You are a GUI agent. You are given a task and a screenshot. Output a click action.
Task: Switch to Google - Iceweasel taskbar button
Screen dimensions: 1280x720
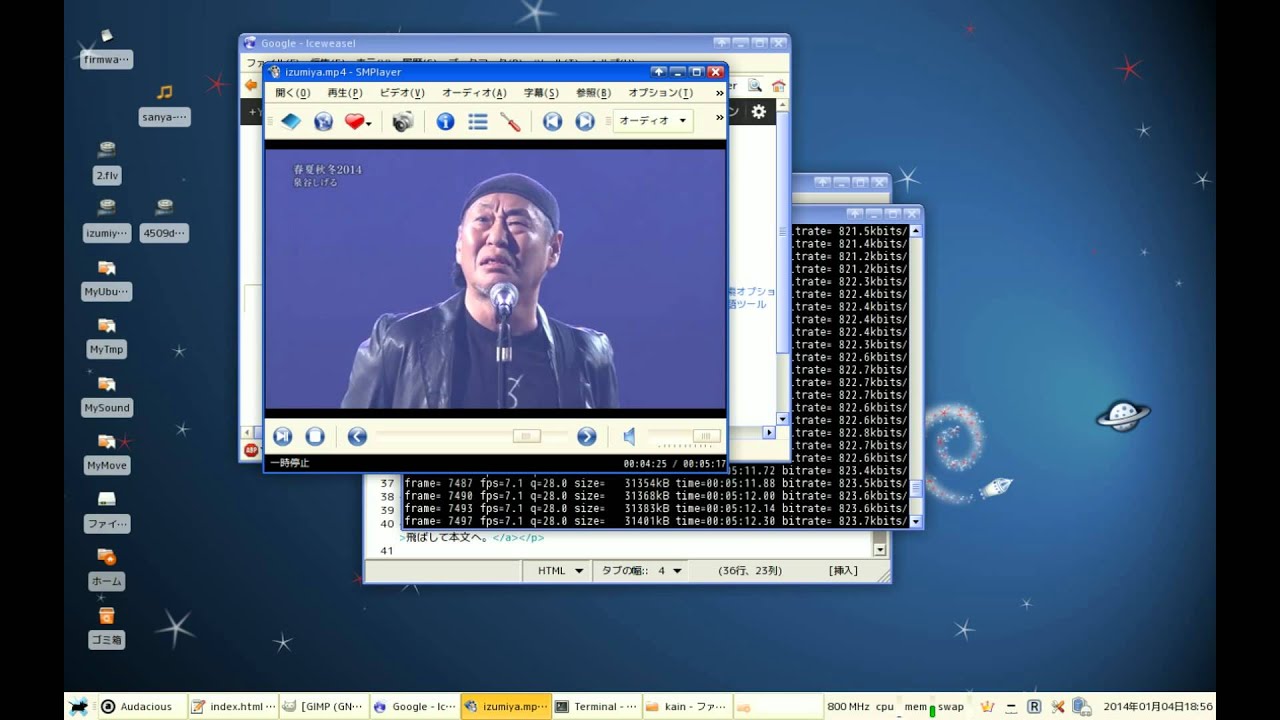(x=414, y=706)
